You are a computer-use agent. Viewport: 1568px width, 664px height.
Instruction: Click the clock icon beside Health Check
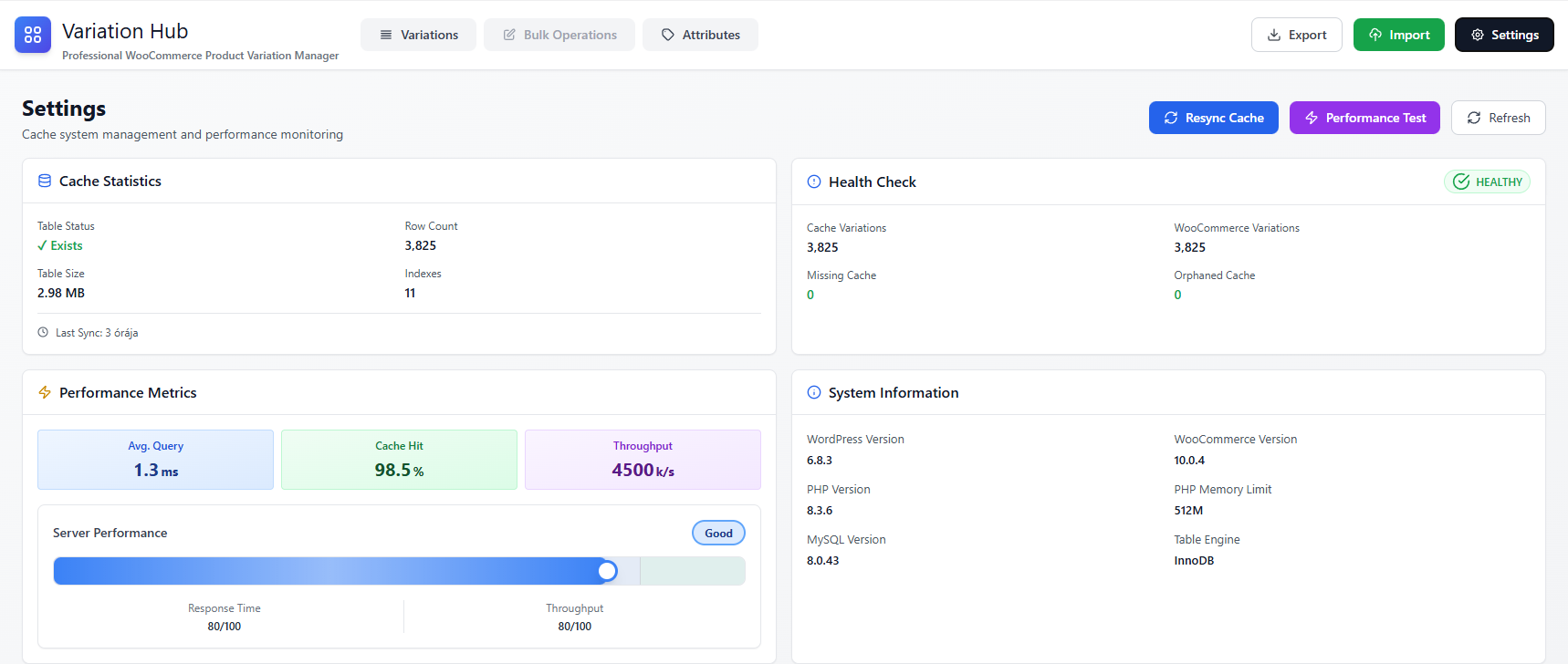(x=814, y=182)
